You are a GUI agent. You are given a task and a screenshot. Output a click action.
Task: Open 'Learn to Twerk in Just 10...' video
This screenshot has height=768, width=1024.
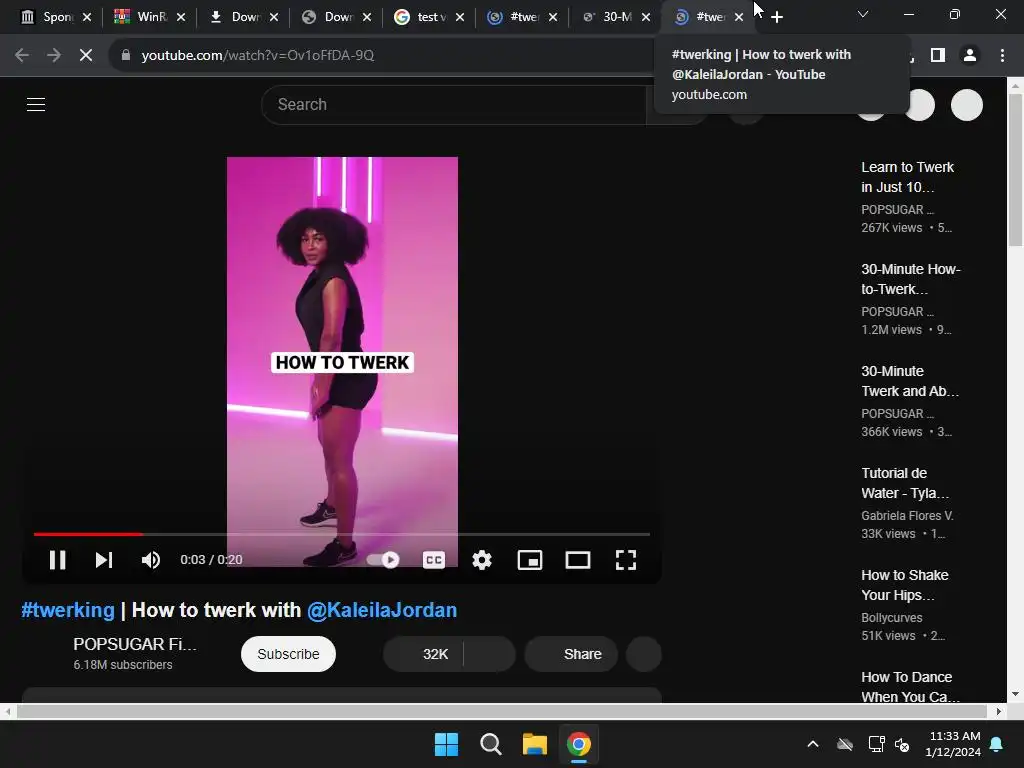pos(907,177)
